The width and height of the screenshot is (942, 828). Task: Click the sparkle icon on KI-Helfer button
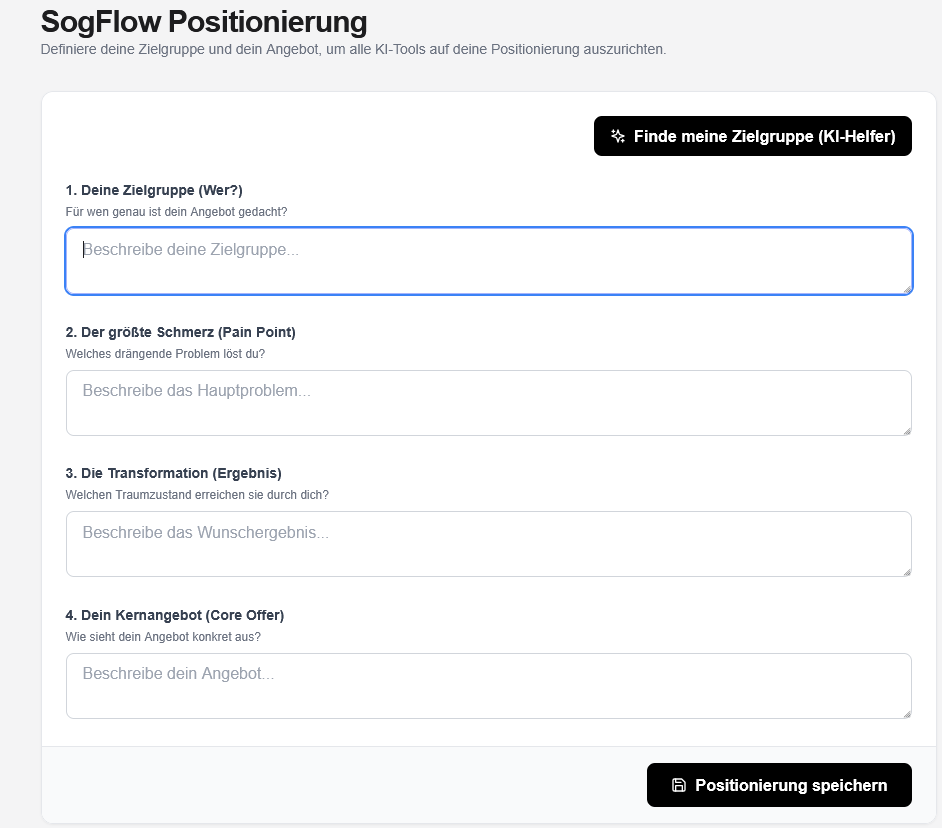tap(618, 136)
